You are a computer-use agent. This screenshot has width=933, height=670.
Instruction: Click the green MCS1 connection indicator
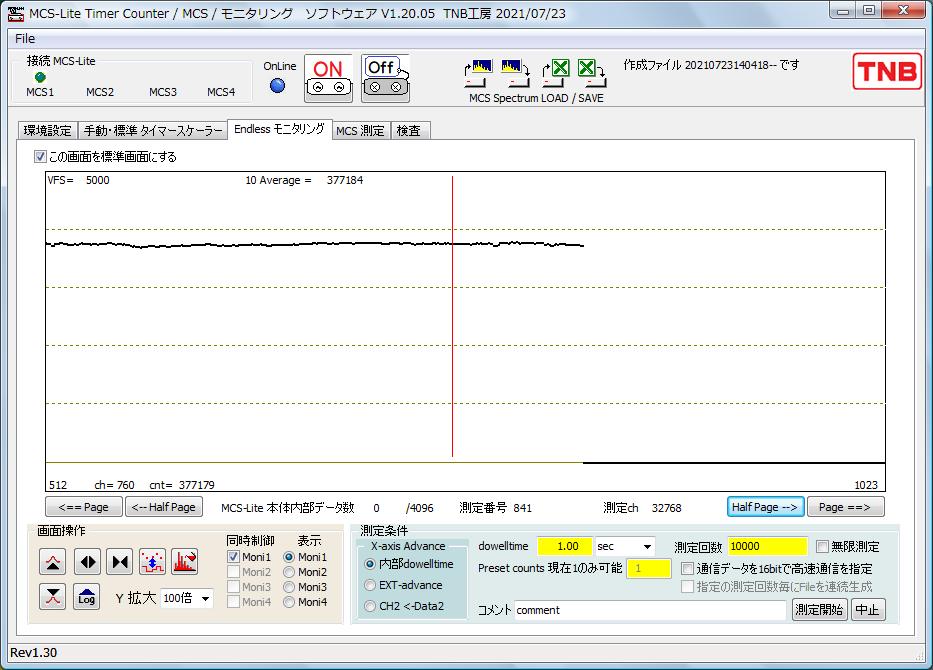[40, 77]
